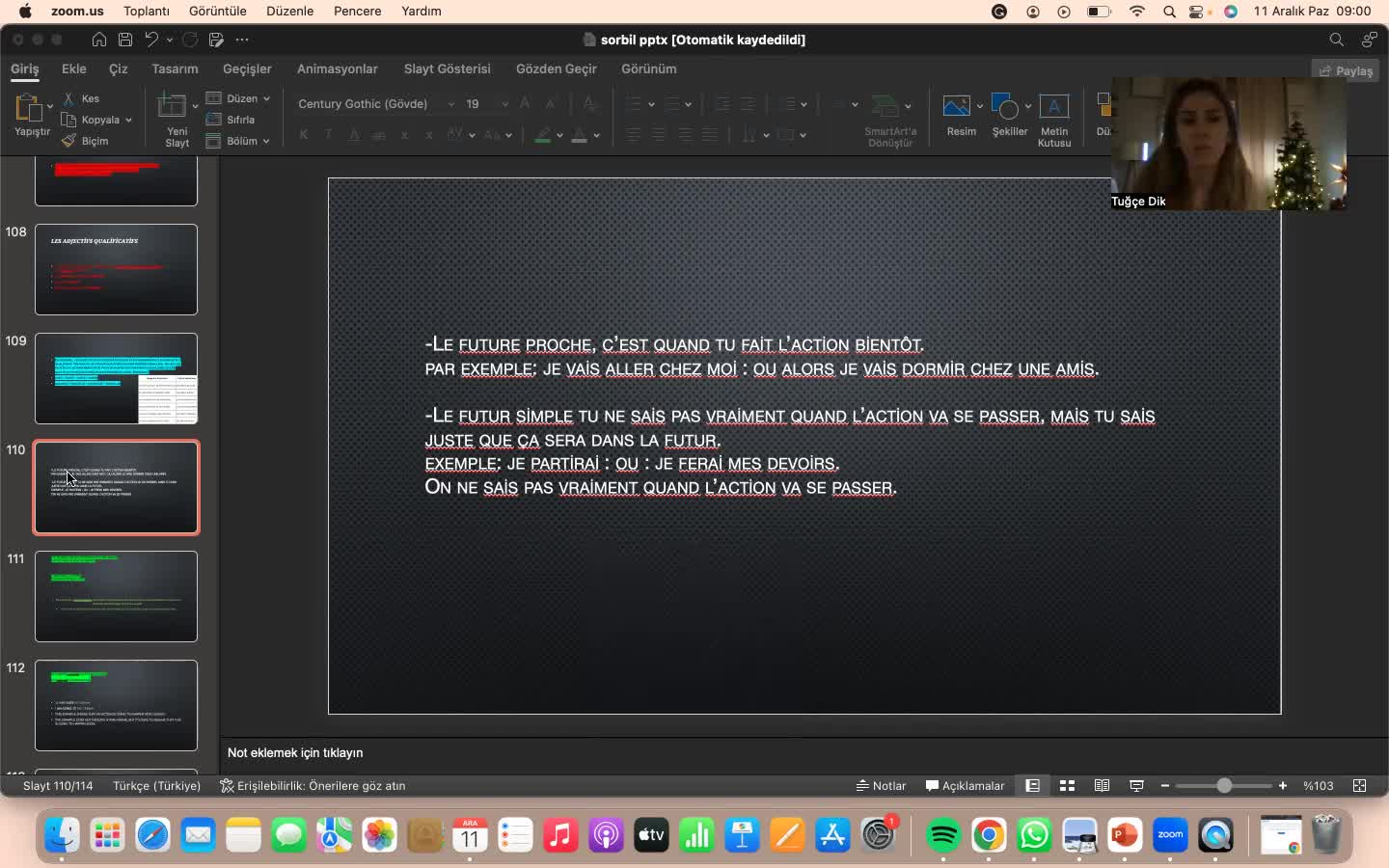The width and height of the screenshot is (1389, 868).
Task: Switch to slide sorter grid view
Action: (x=1067, y=786)
